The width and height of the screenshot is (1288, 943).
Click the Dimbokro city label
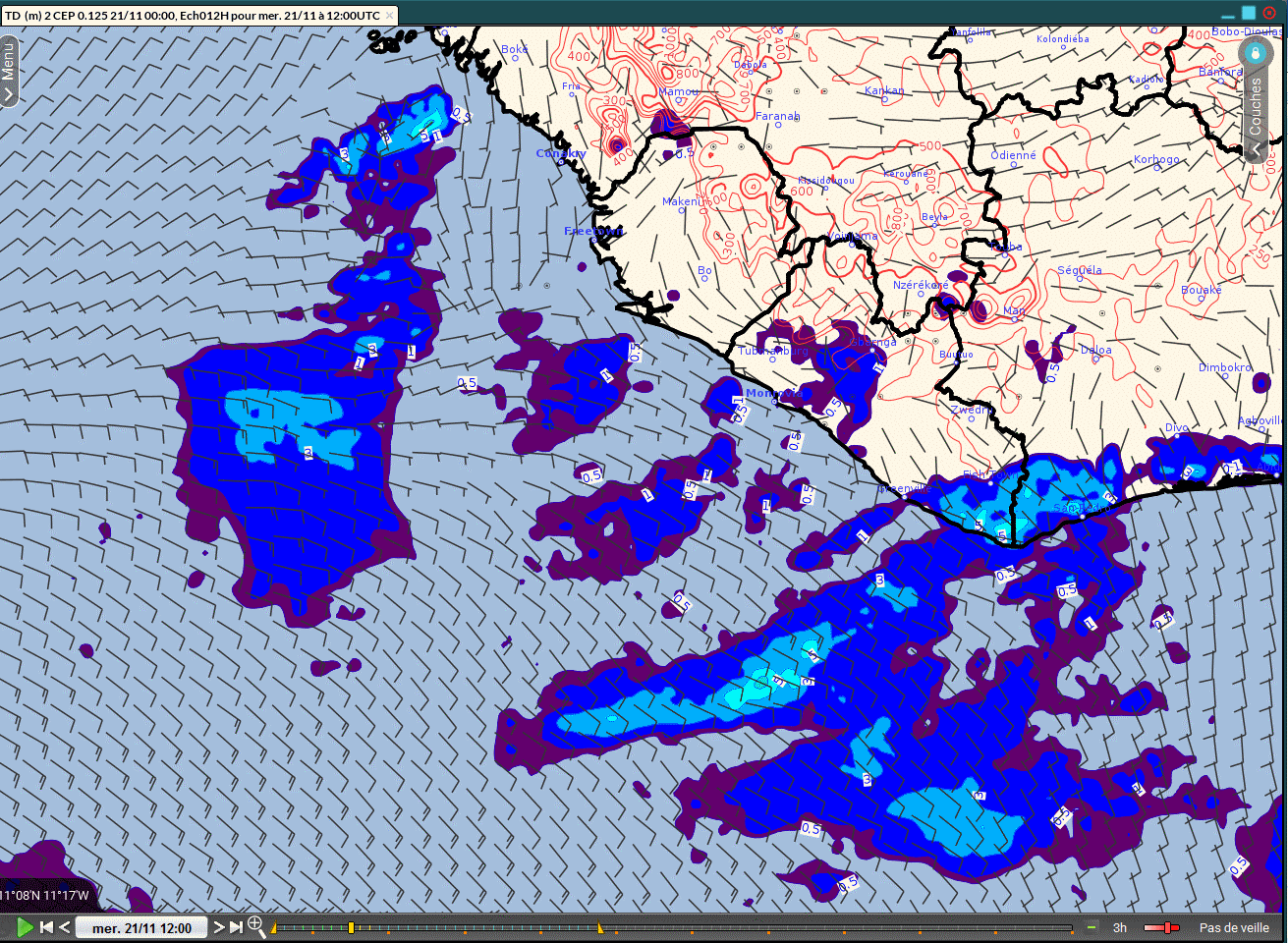tap(1225, 367)
